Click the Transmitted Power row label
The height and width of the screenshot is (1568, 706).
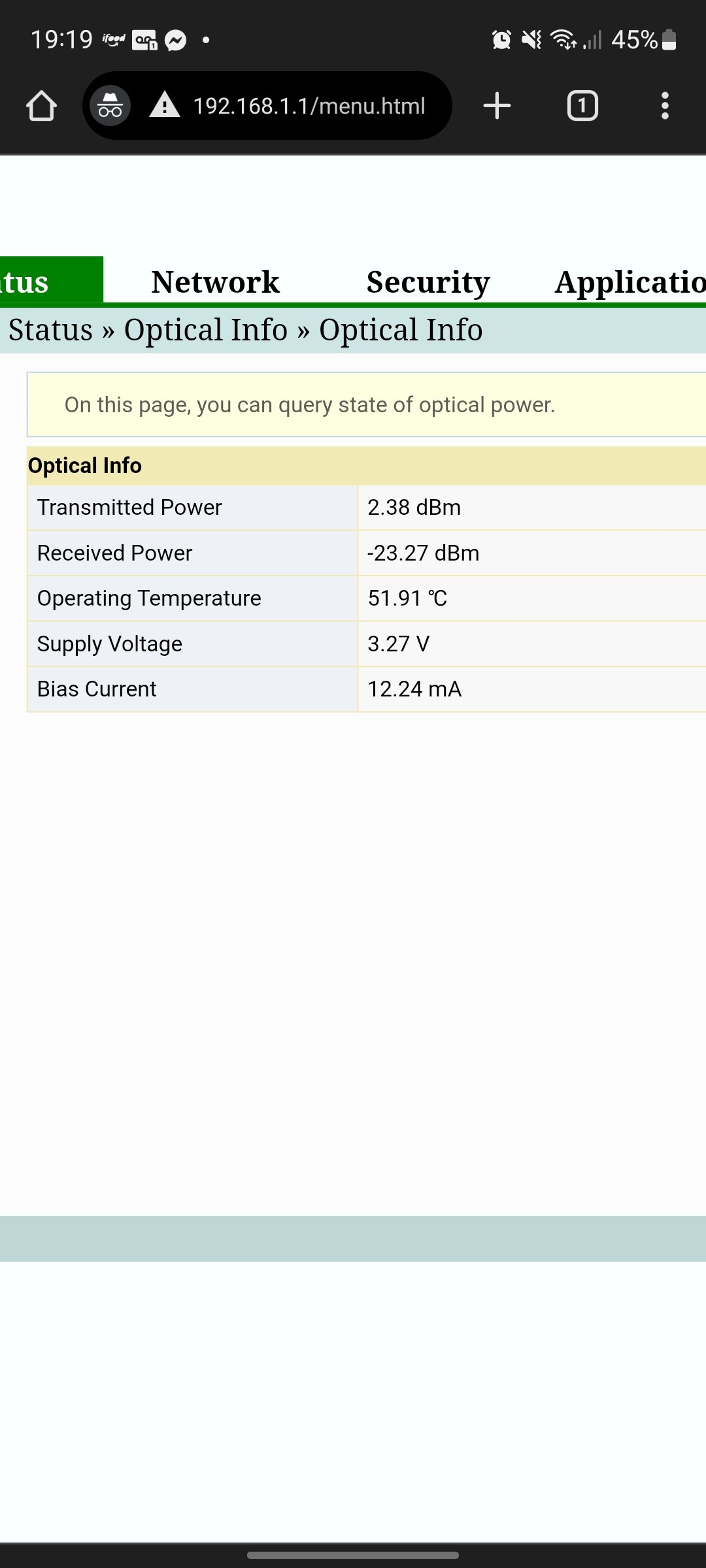129,508
